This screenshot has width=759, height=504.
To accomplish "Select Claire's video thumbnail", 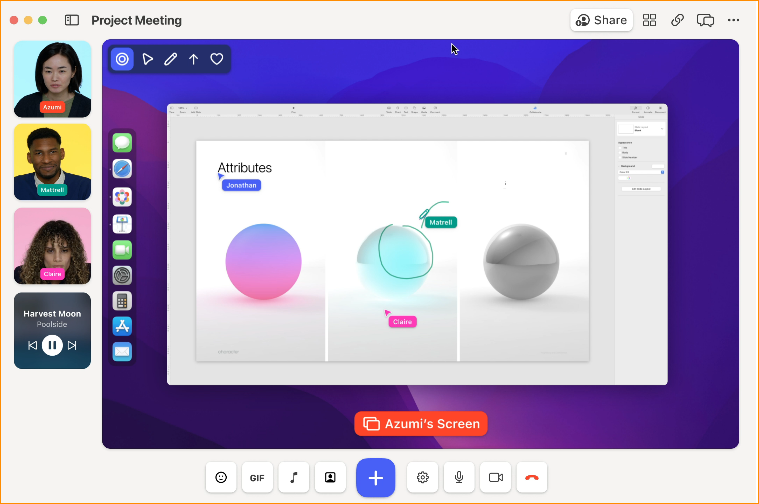I will tap(52, 246).
